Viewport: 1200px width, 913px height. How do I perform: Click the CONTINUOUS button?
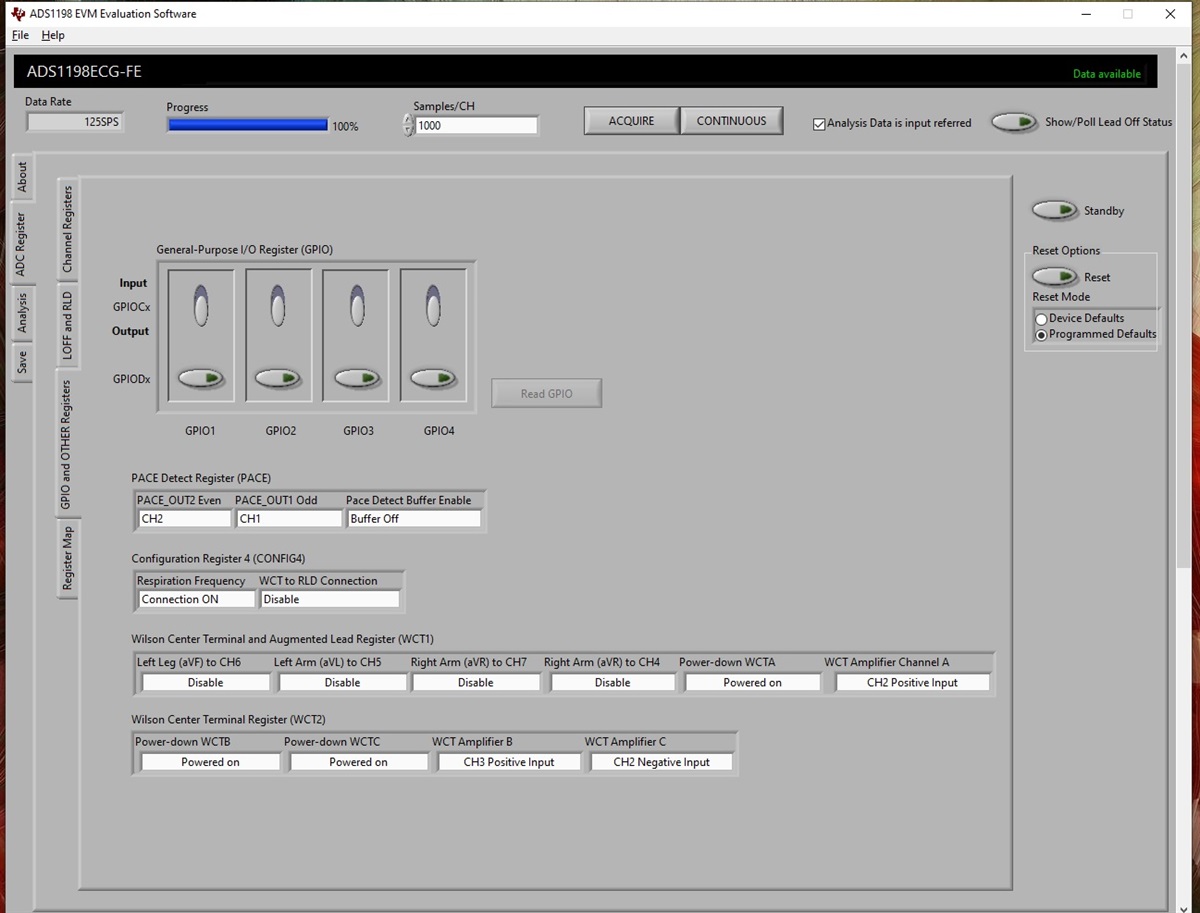tap(731, 121)
